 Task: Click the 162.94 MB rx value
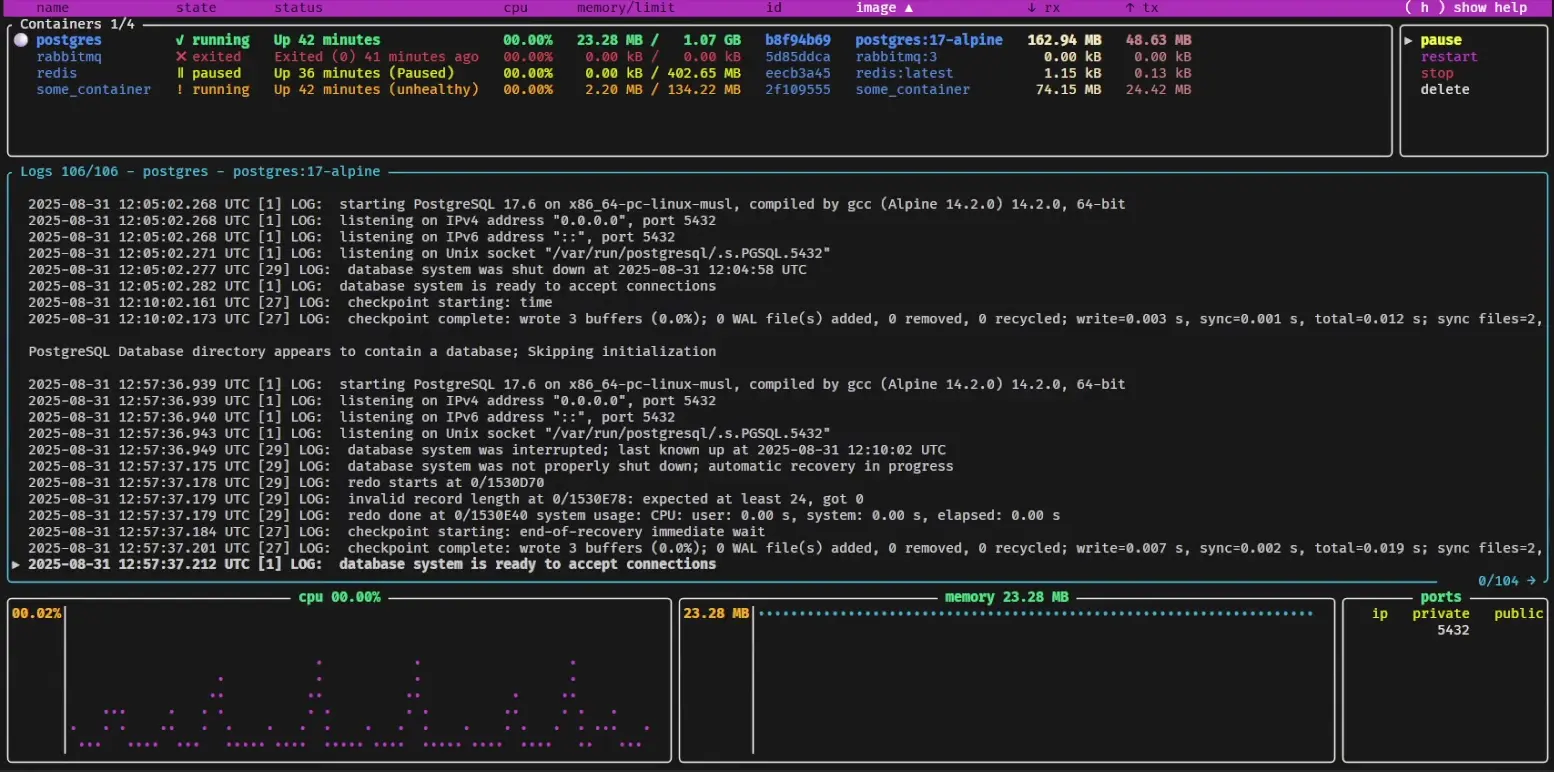[1064, 40]
